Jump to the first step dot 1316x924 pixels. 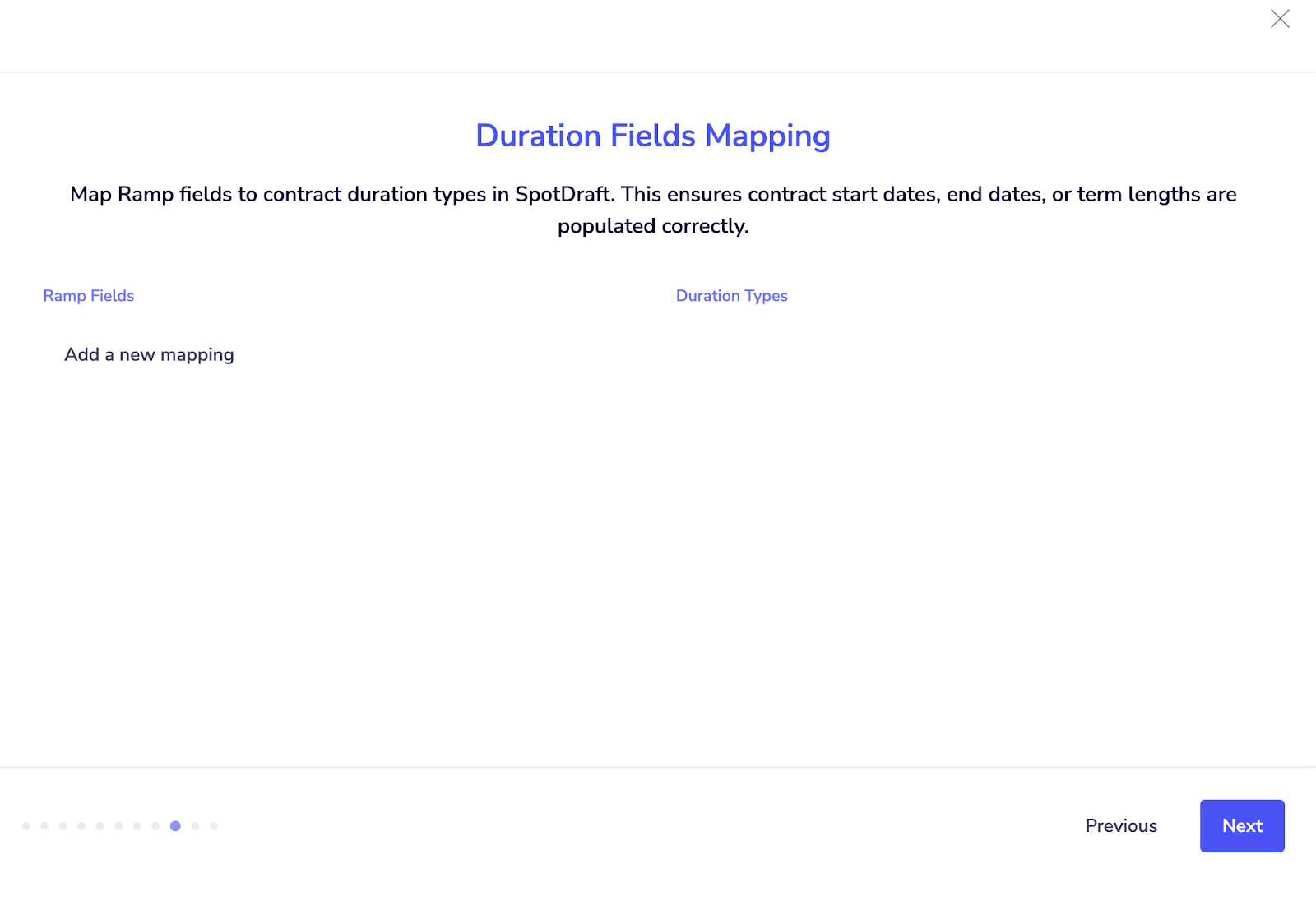[x=26, y=826]
